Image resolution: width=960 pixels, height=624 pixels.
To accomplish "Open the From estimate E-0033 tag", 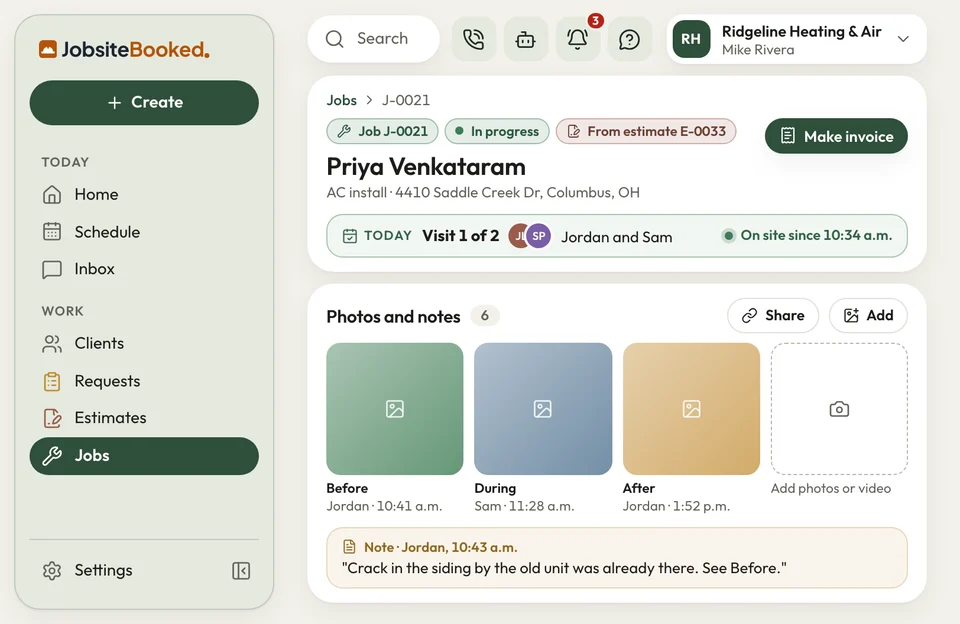I will point(646,131).
